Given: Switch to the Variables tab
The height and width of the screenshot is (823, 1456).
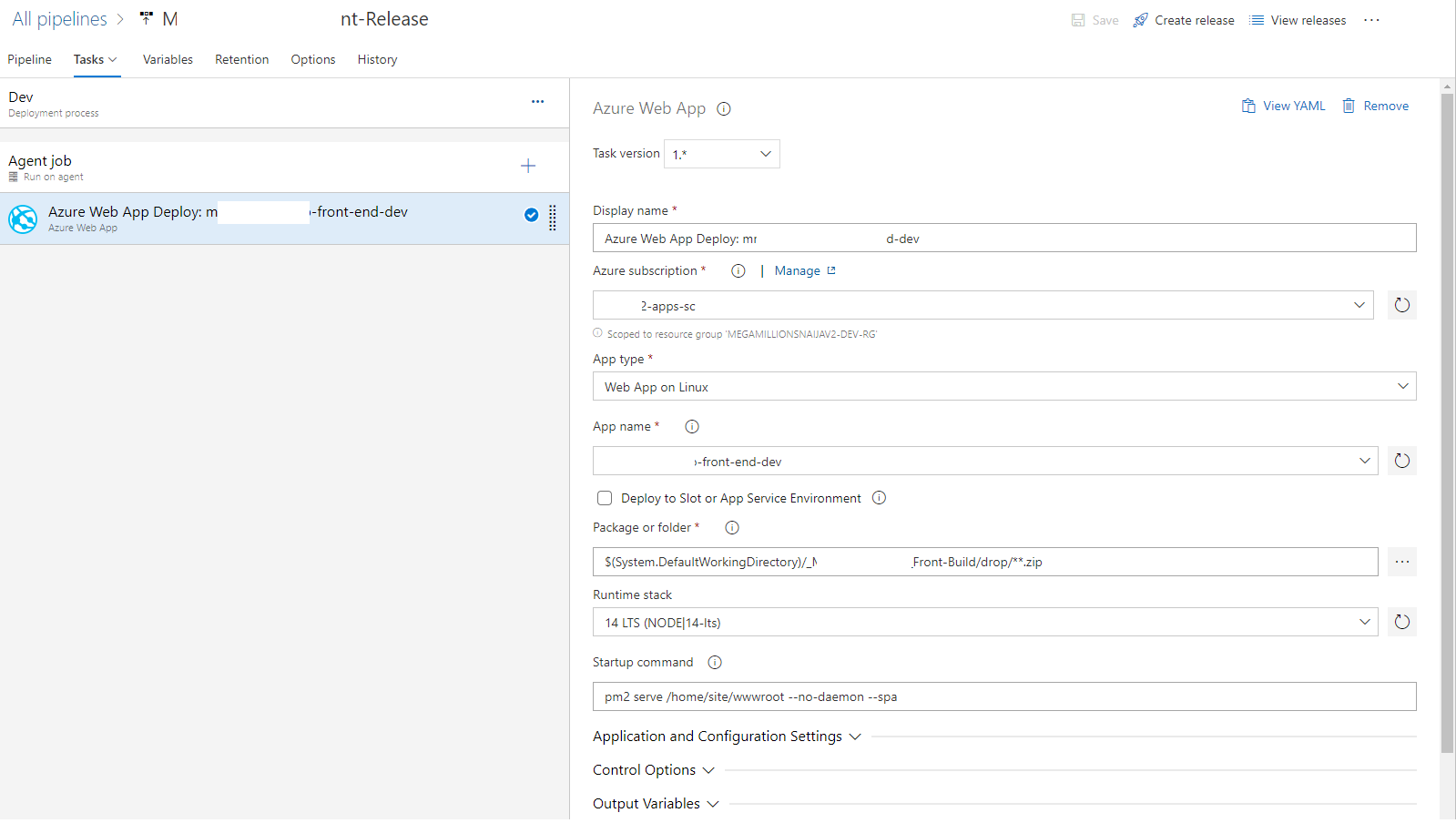Looking at the screenshot, I should 168,59.
